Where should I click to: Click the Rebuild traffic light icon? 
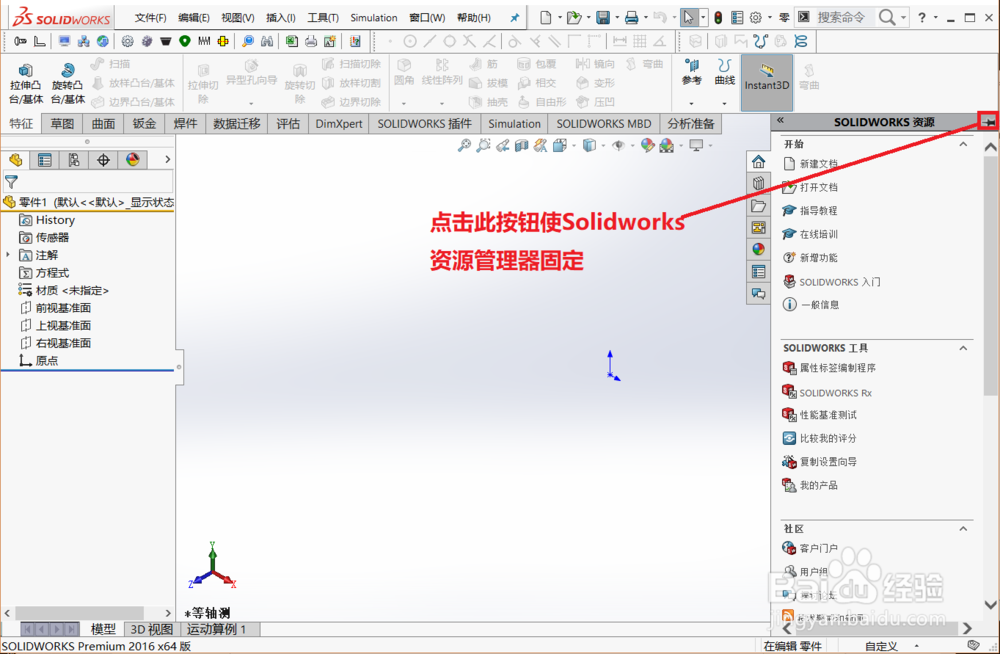click(x=718, y=18)
